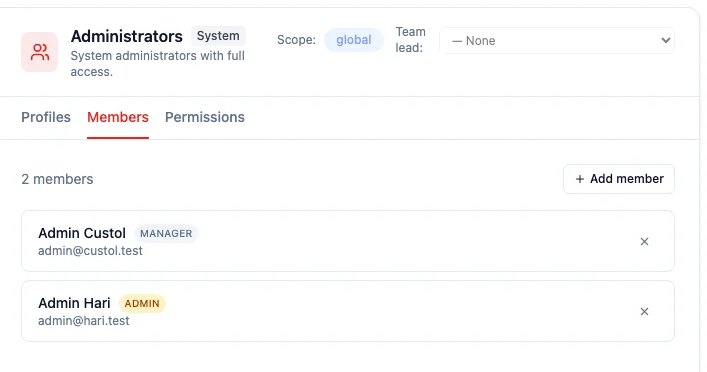Click the admin@hari.test email

click(x=84, y=321)
